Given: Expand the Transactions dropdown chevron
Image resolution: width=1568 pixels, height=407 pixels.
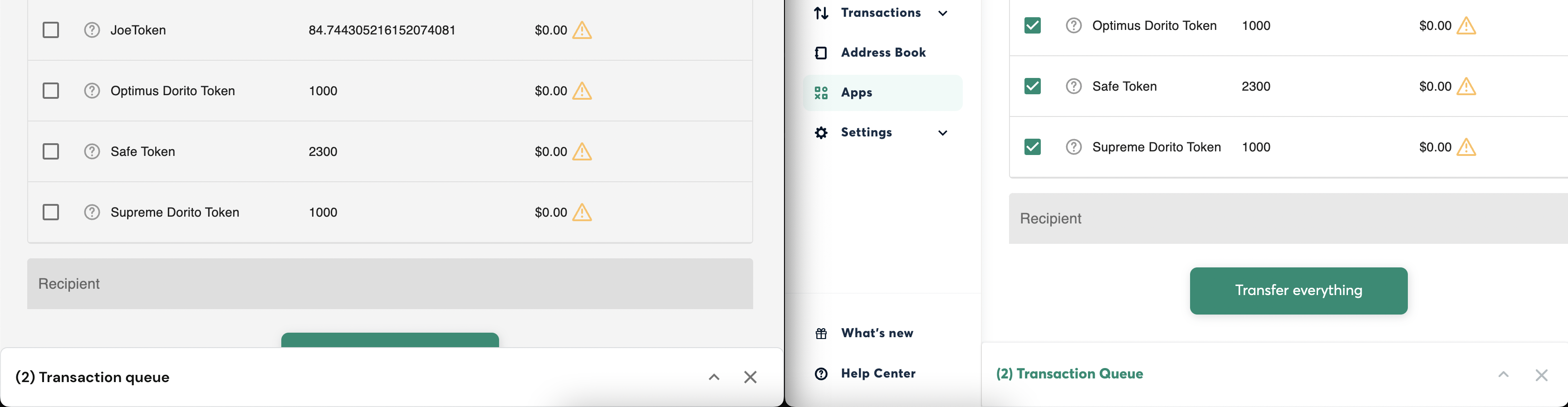Looking at the screenshot, I should tap(943, 12).
